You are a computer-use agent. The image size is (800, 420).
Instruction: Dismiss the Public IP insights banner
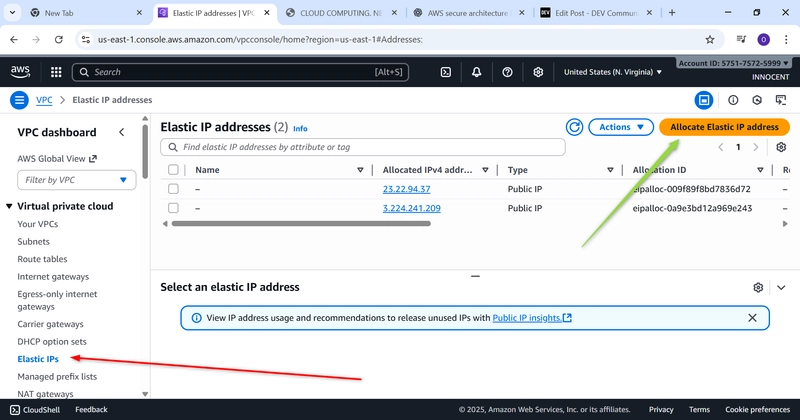[x=752, y=318]
